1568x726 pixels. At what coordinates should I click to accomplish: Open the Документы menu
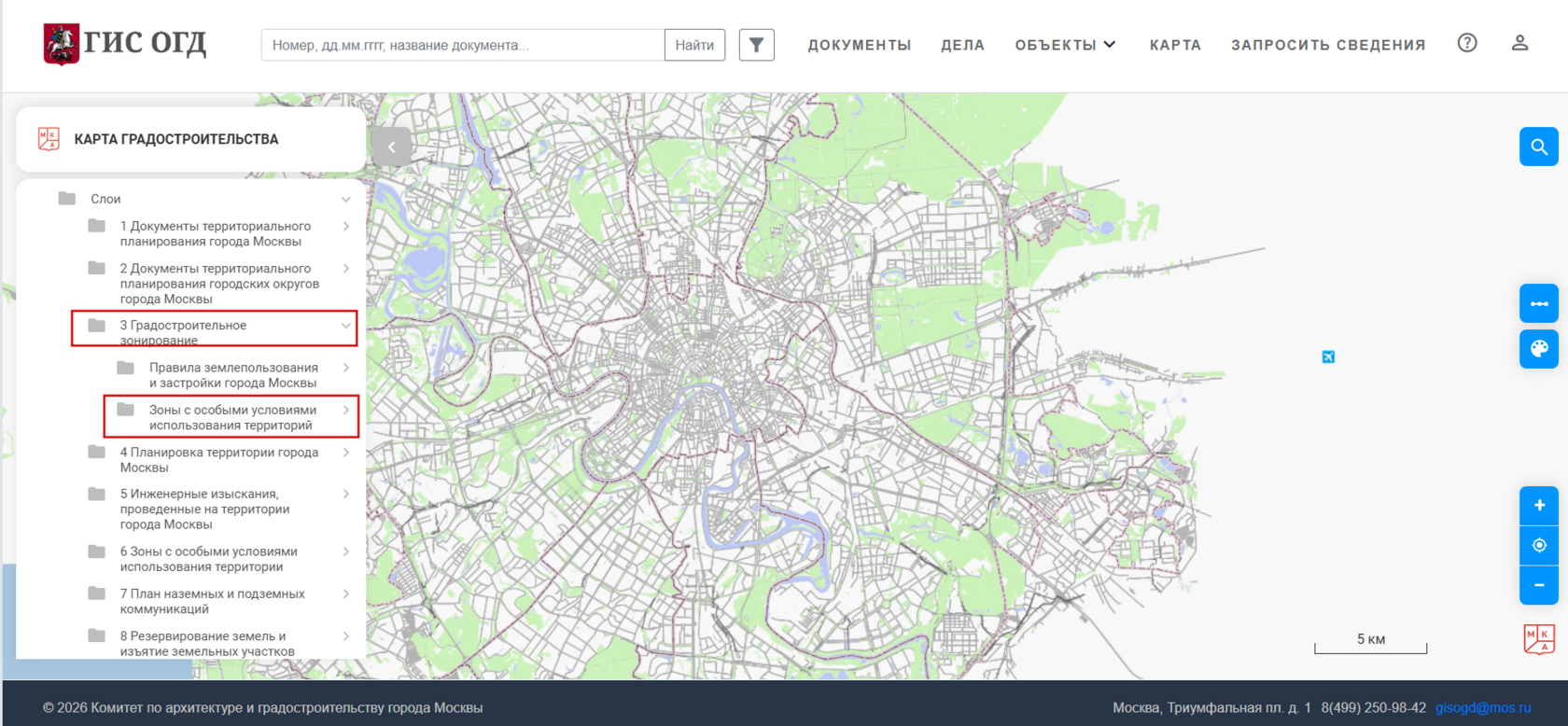click(x=860, y=45)
